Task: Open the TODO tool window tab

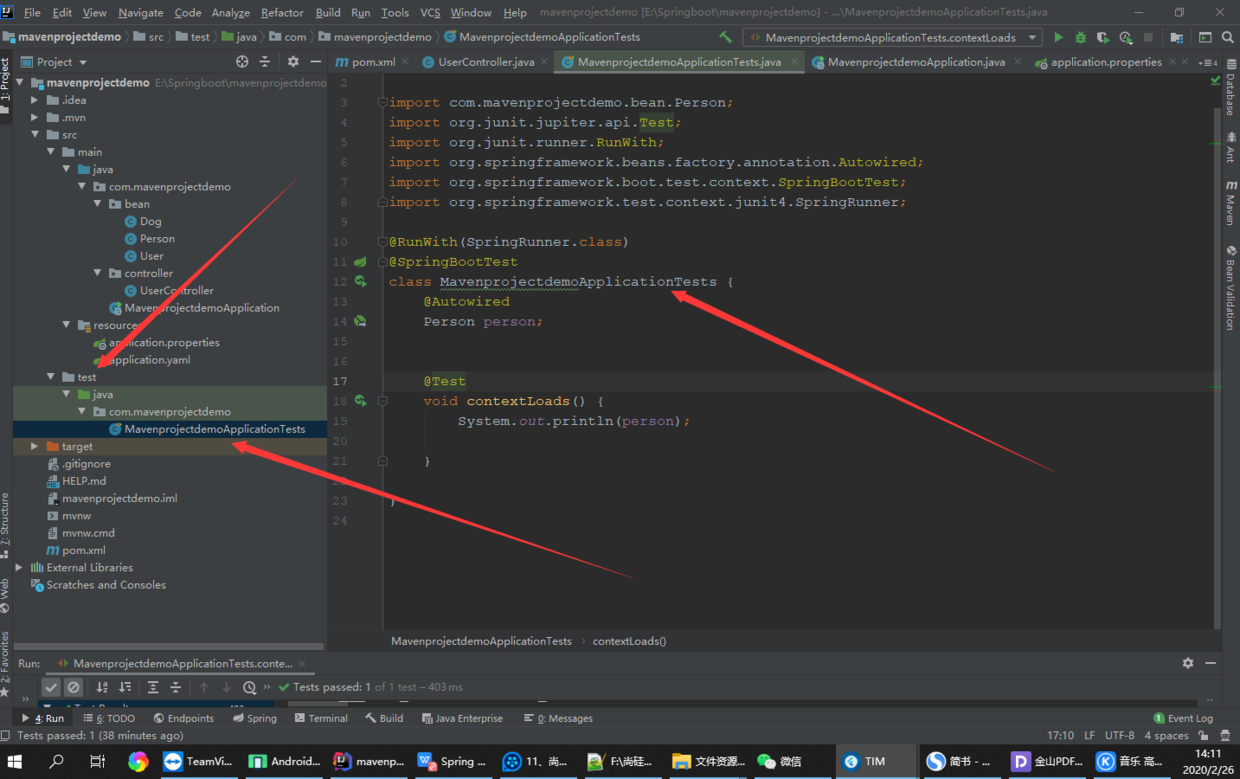Action: click(109, 718)
